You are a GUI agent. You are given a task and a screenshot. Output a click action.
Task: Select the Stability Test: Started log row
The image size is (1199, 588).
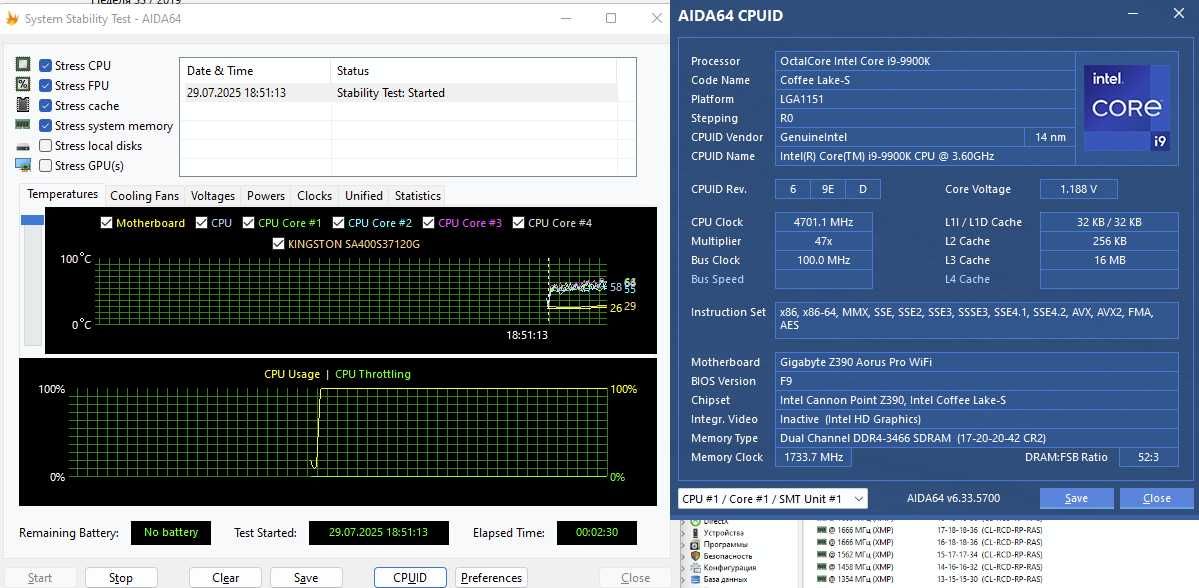point(398,93)
